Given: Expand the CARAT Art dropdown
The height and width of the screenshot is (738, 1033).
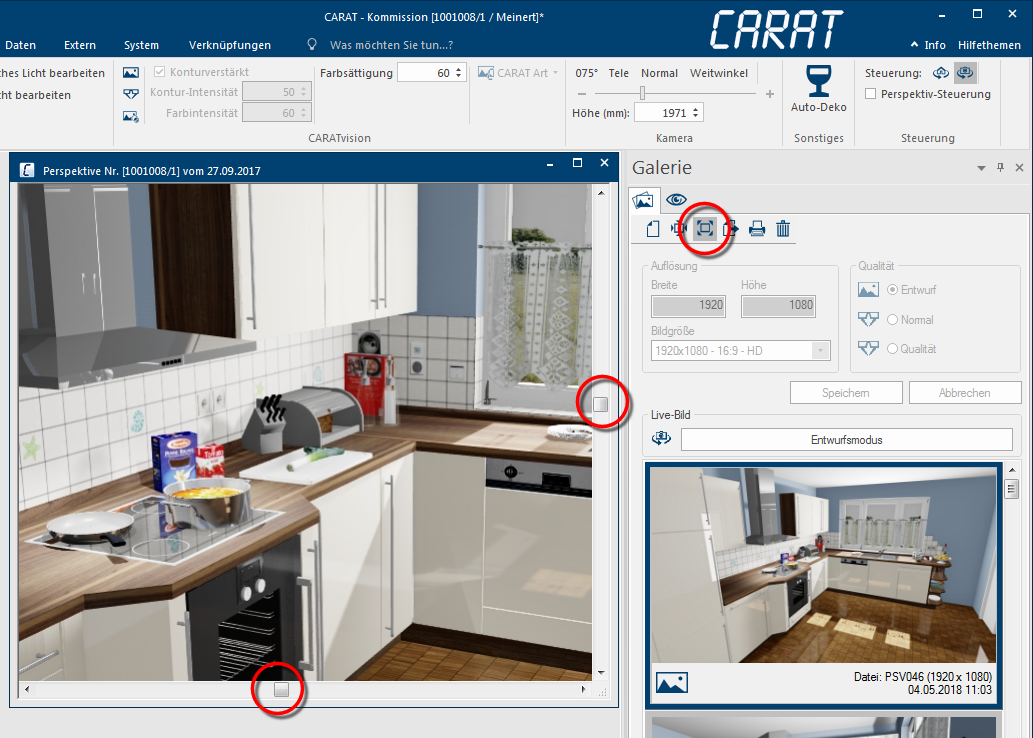Looking at the screenshot, I should click(x=558, y=73).
